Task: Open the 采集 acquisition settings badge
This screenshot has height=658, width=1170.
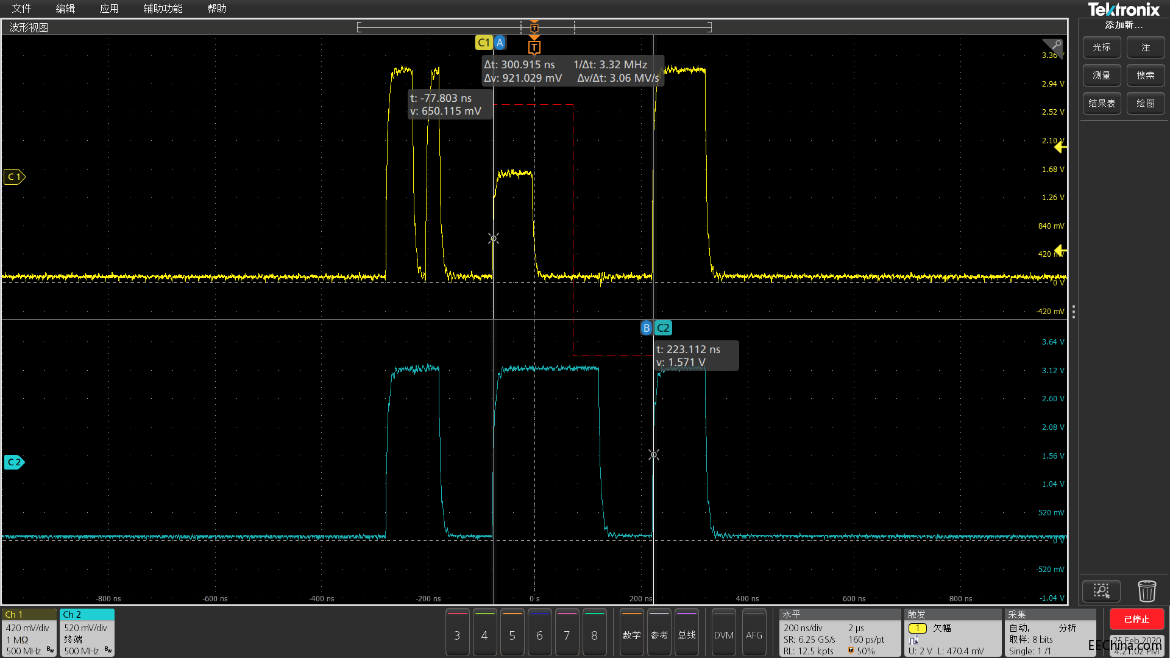Action: point(1051,633)
